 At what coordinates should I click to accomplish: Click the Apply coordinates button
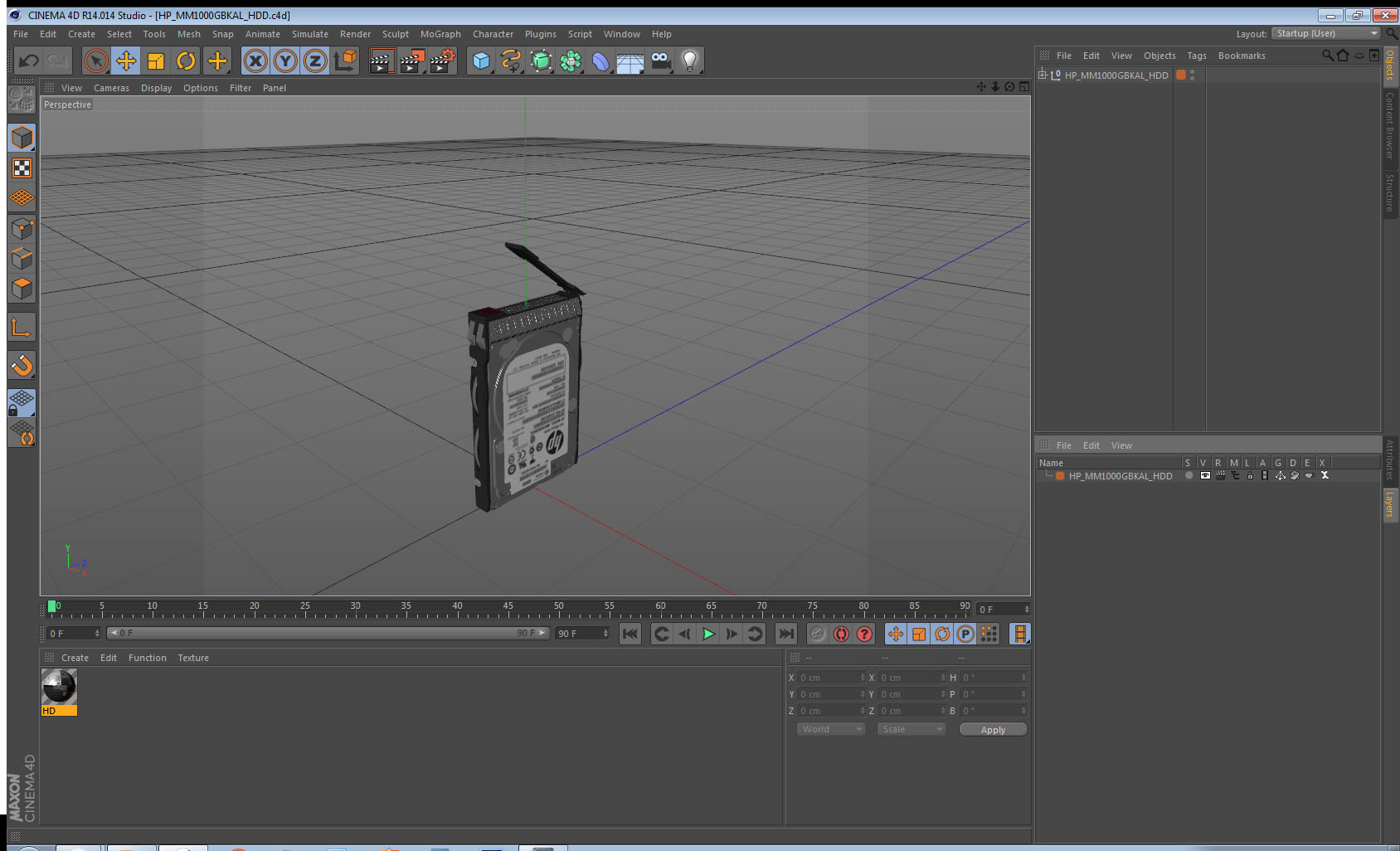point(993,730)
